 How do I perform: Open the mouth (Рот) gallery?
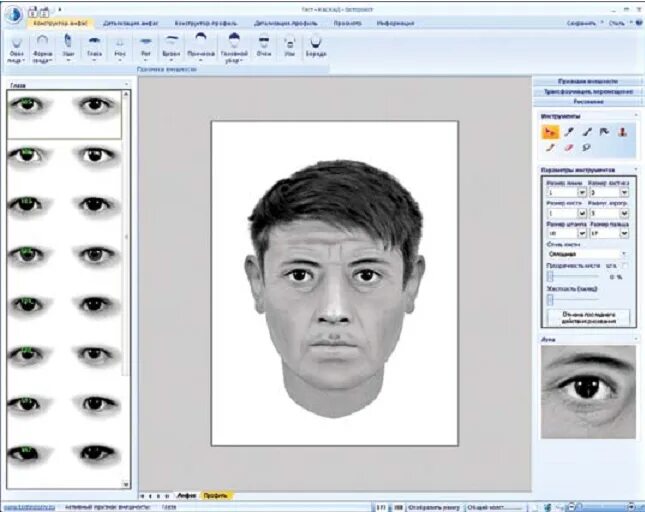click(x=146, y=48)
